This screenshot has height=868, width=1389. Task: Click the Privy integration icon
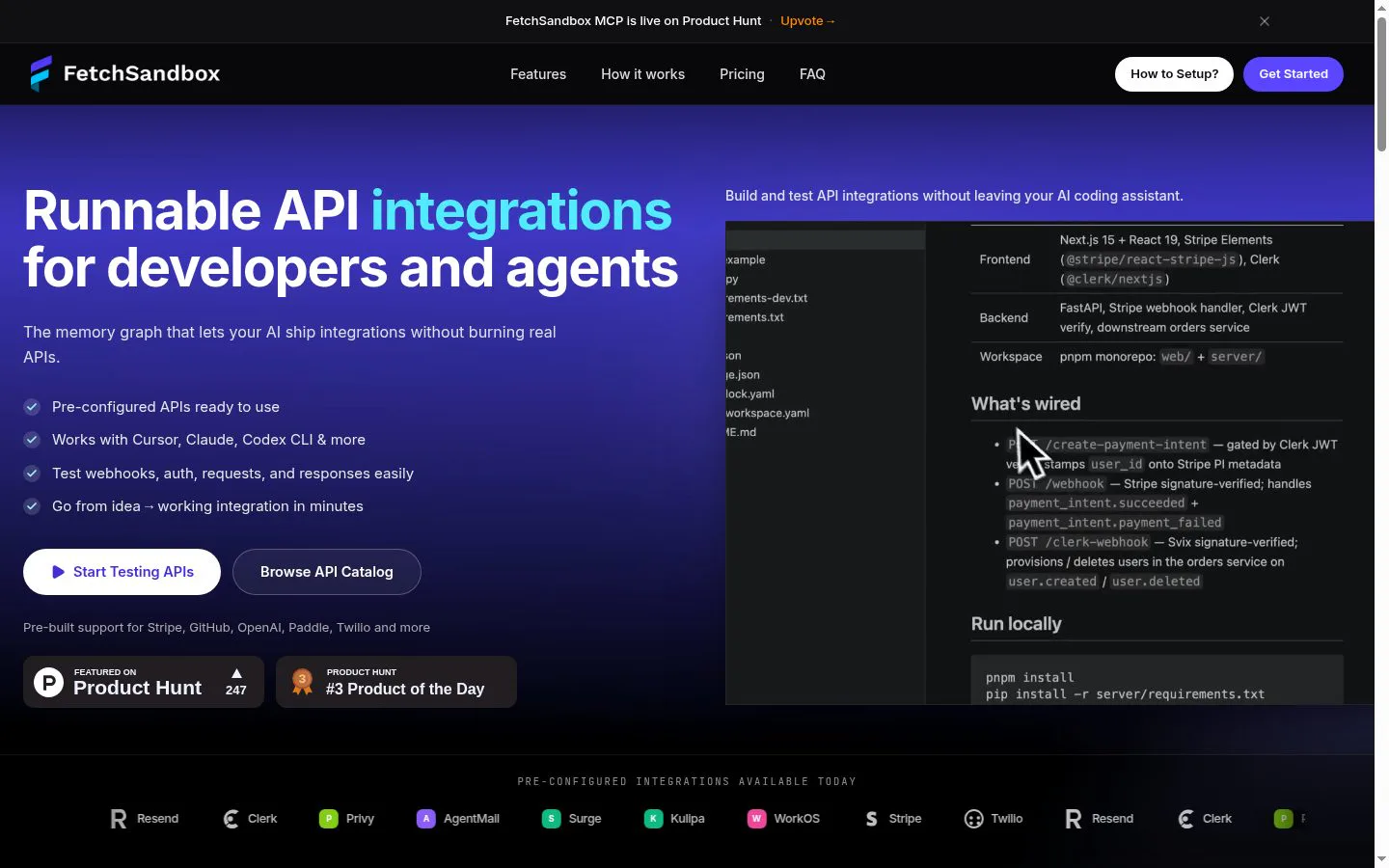329,819
